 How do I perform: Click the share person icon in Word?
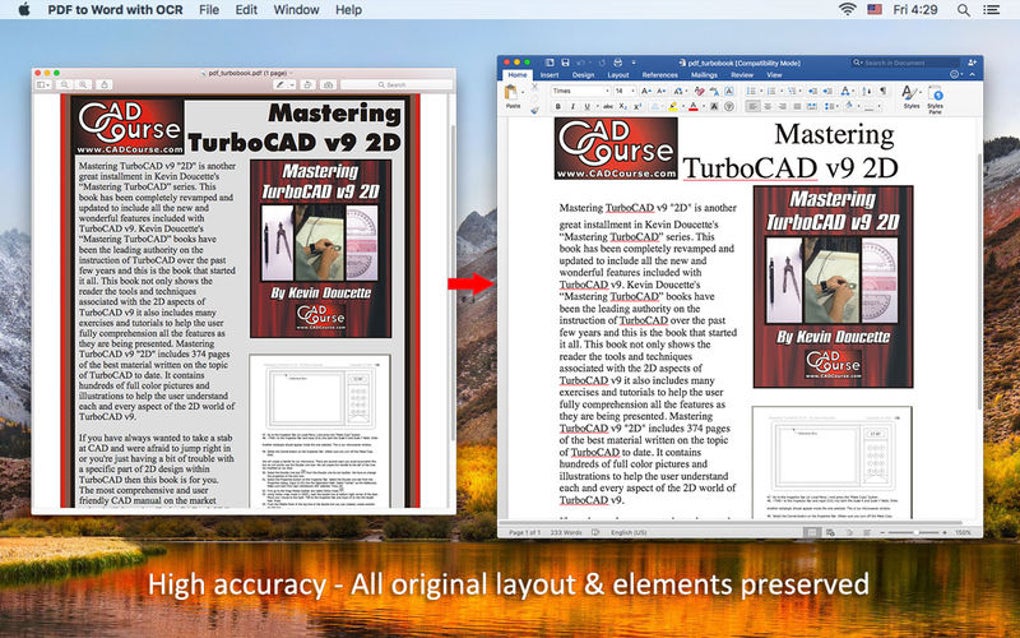[x=972, y=62]
